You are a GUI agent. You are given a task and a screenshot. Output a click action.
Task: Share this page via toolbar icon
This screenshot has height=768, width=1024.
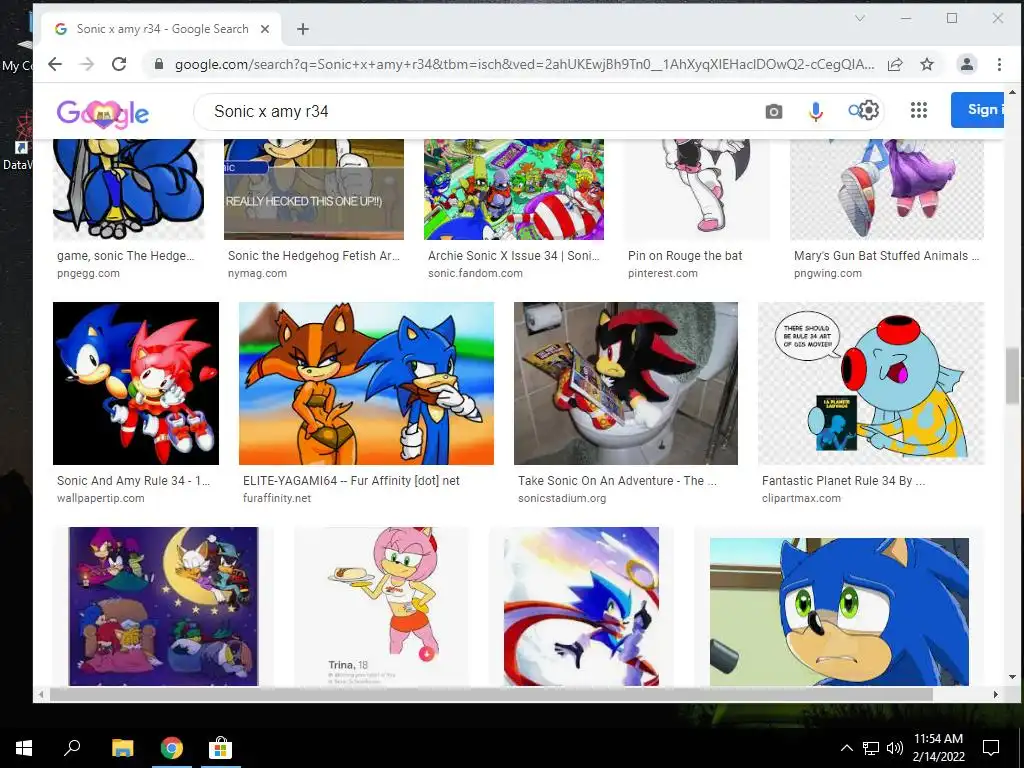click(x=895, y=64)
